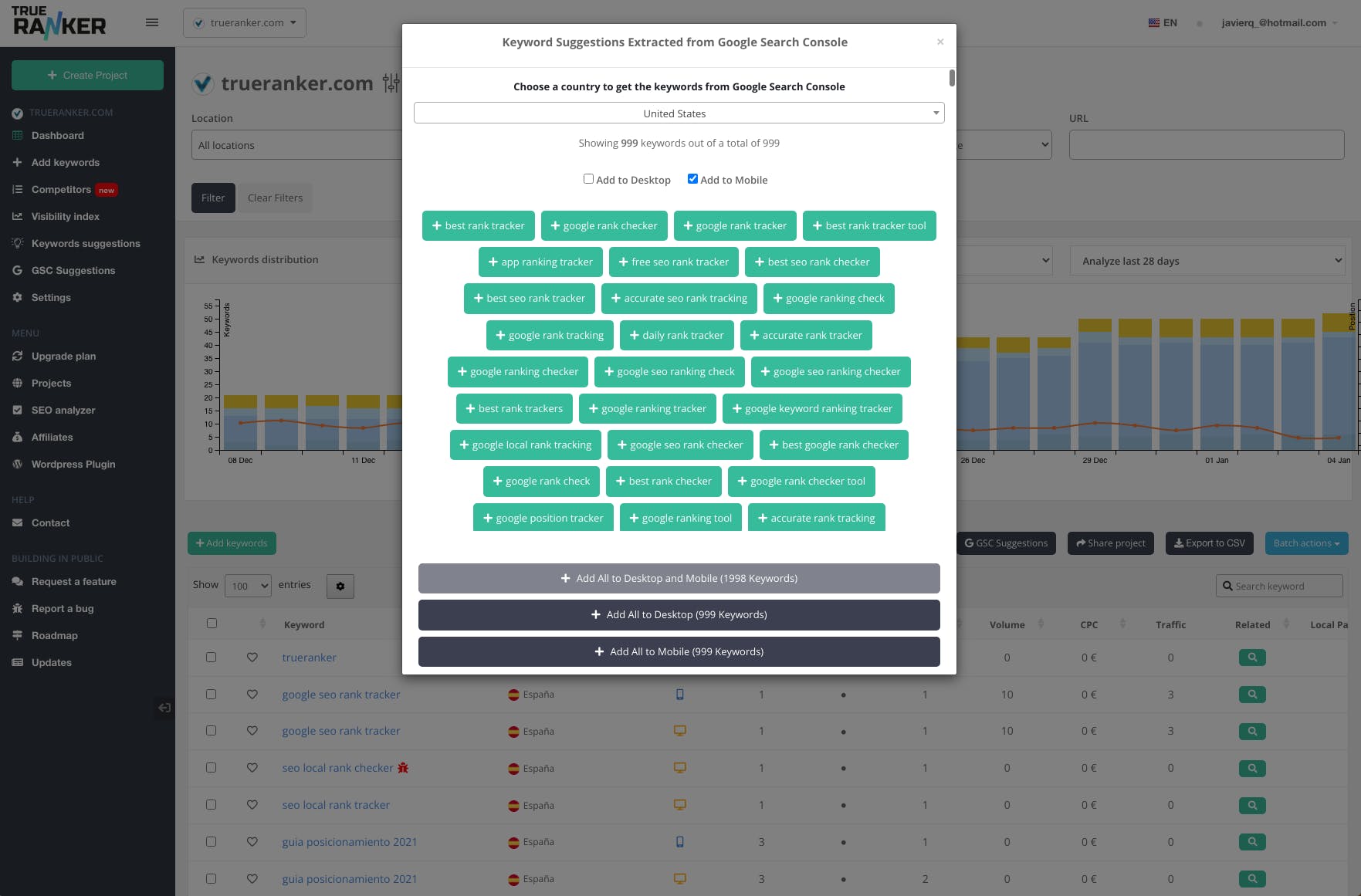The image size is (1361, 896).
Task: Click the URL input field
Action: [1207, 145]
